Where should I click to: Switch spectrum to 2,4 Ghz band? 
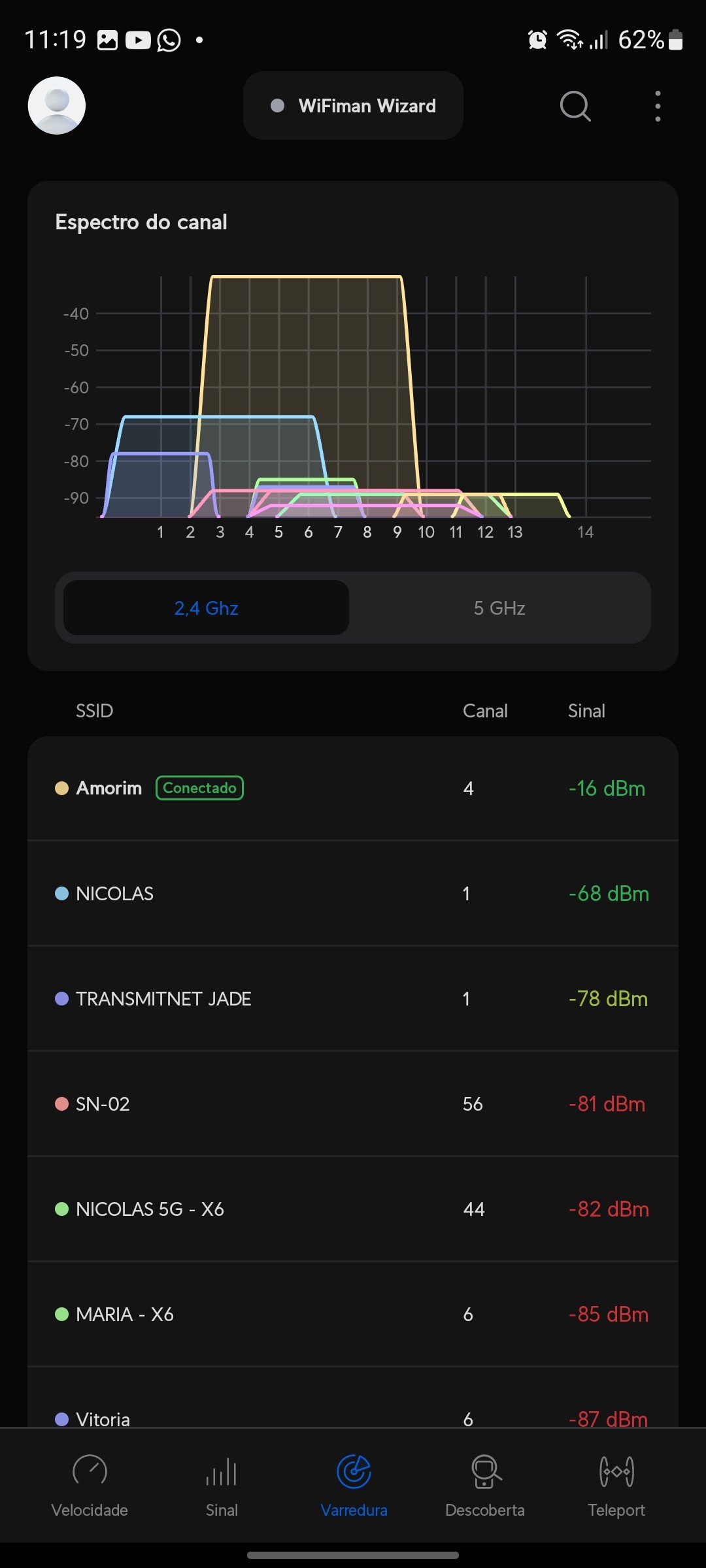click(x=206, y=608)
